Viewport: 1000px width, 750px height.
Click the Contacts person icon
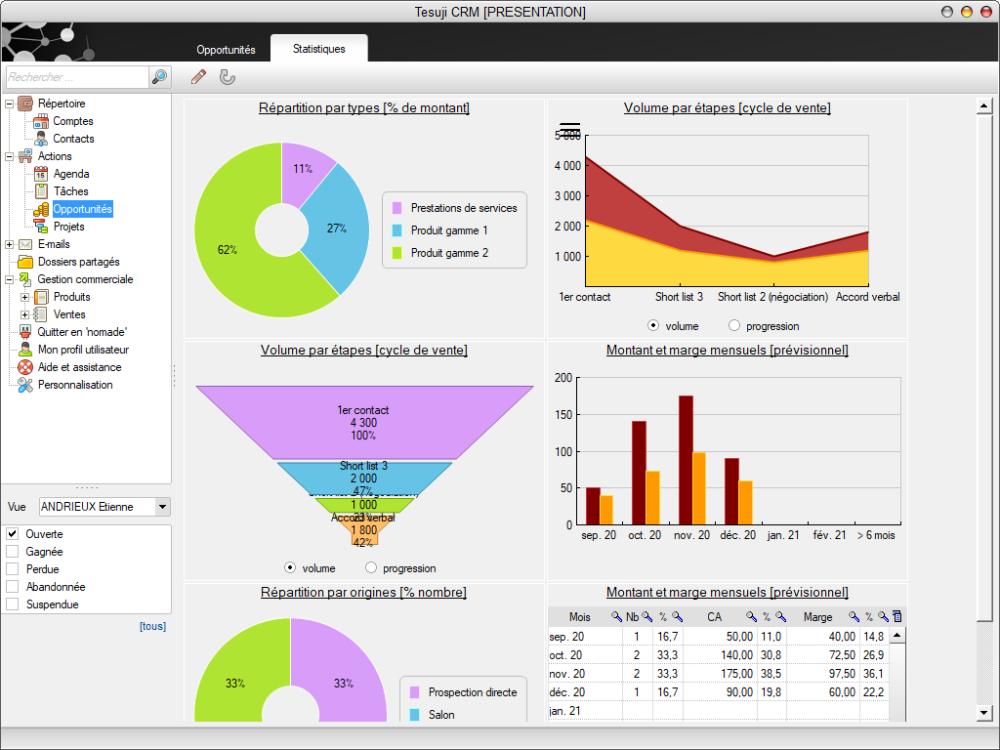[x=41, y=139]
